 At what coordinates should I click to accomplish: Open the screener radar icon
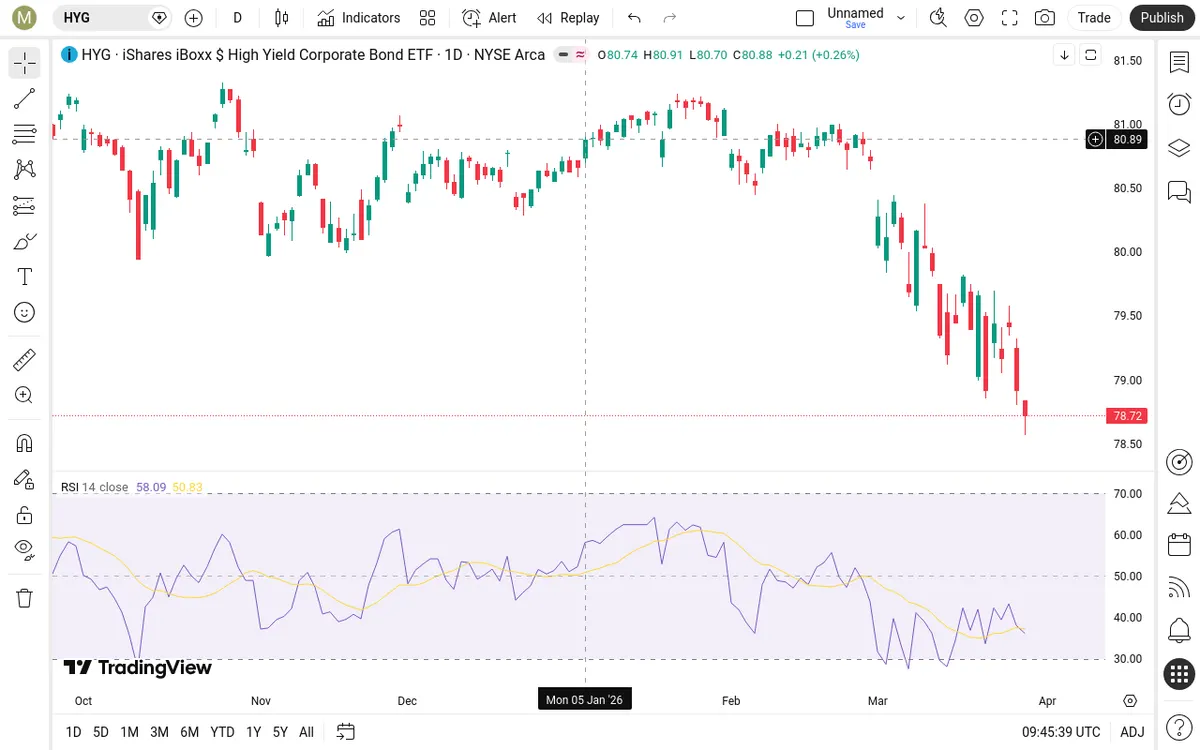point(1179,462)
